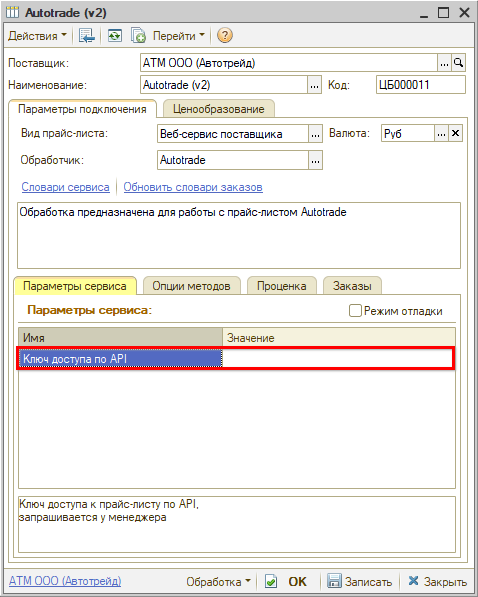
Task: Open the Заказы tab
Action: 352,286
